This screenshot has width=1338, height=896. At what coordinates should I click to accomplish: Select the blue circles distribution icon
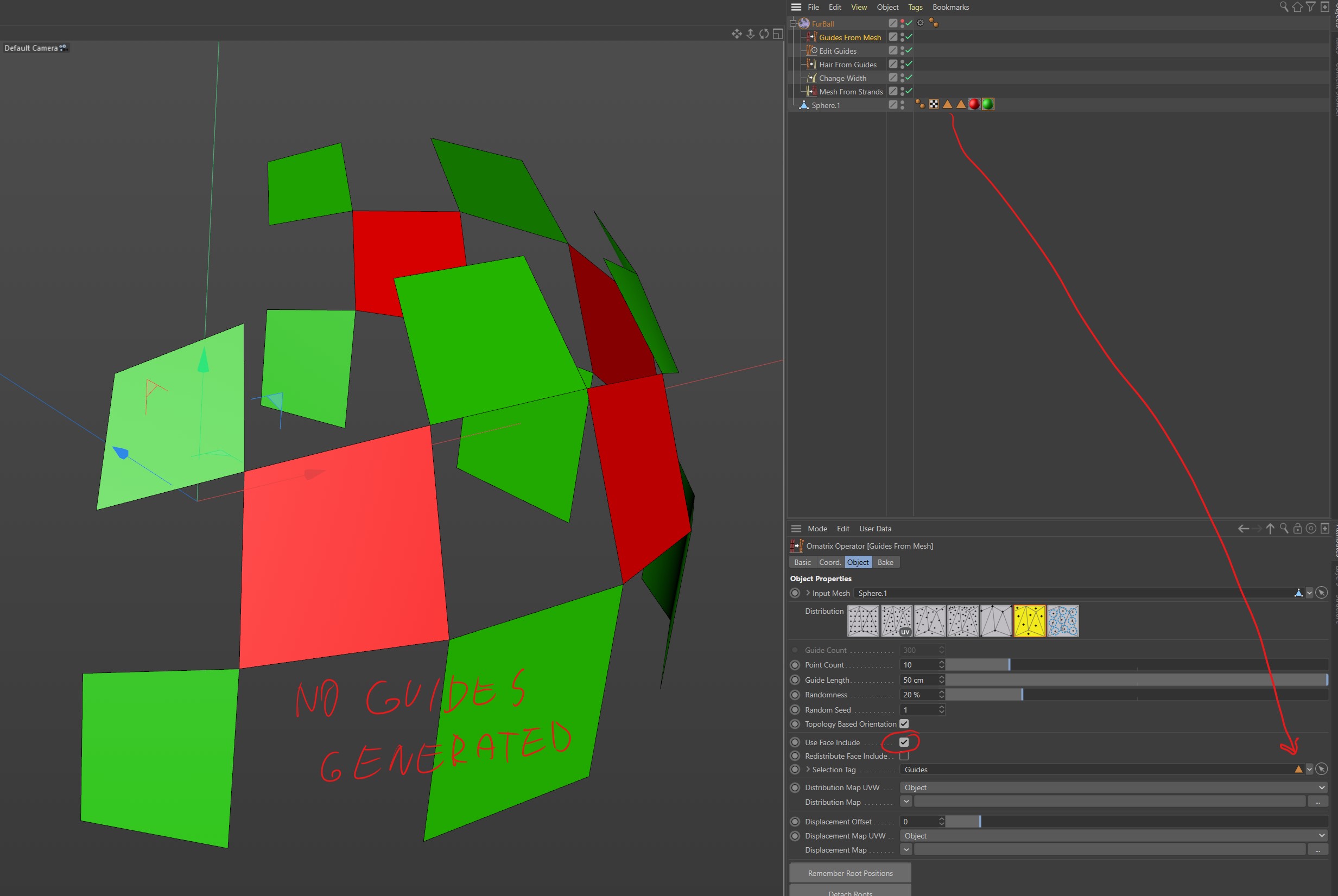[1062, 621]
